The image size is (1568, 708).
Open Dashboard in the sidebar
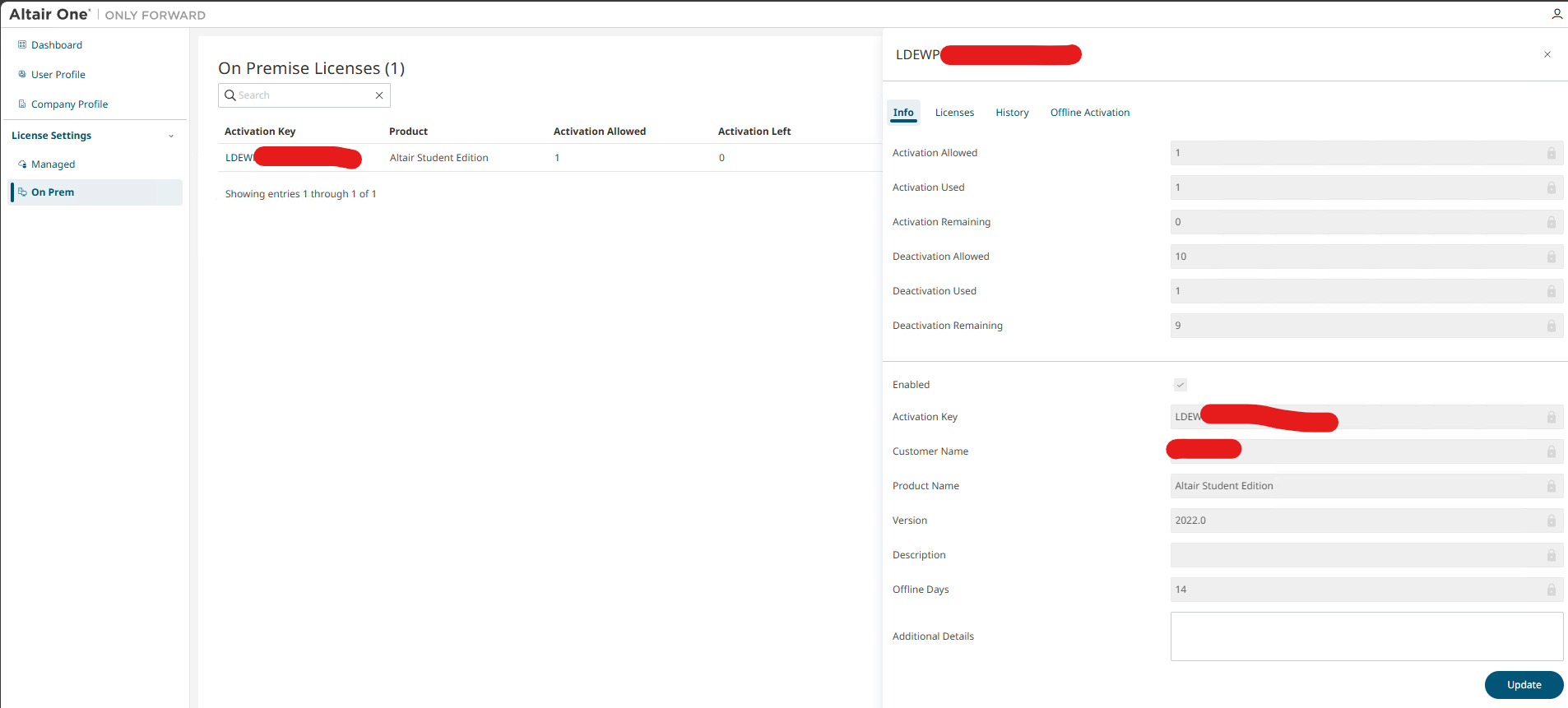(x=57, y=45)
